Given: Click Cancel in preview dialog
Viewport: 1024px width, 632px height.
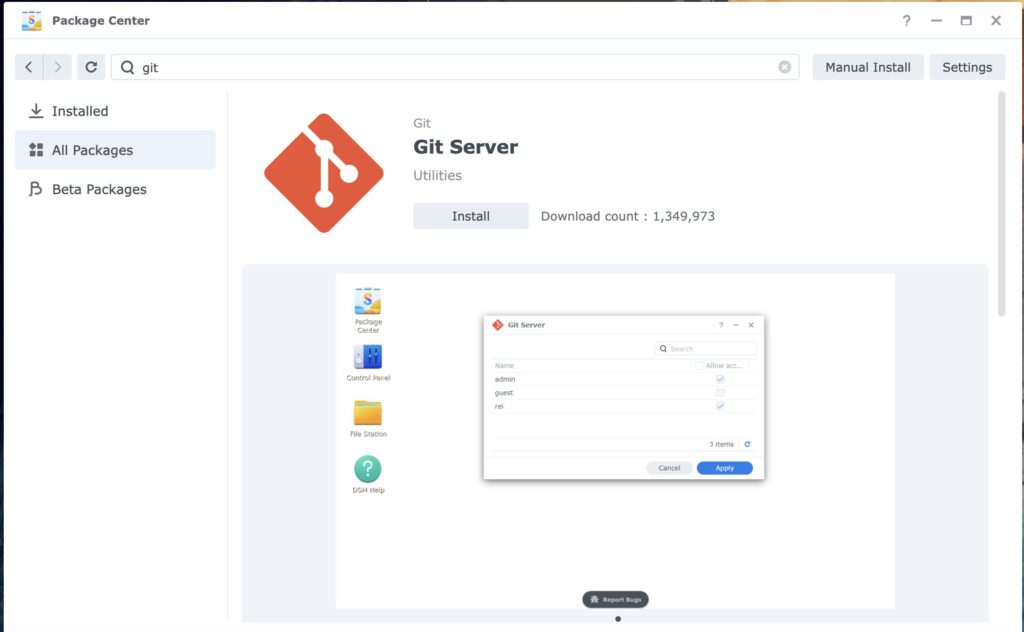Looking at the screenshot, I should (669, 468).
